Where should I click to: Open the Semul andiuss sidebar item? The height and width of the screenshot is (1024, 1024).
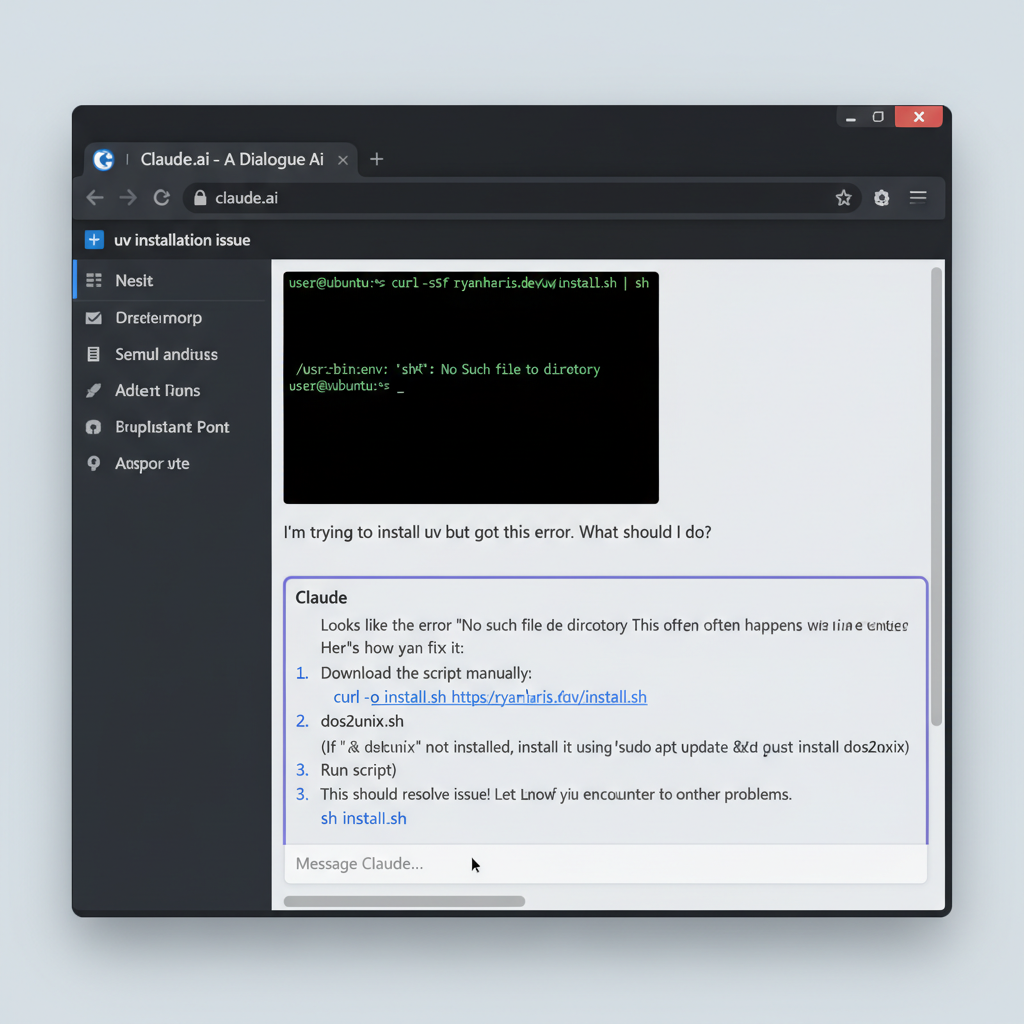tap(172, 354)
